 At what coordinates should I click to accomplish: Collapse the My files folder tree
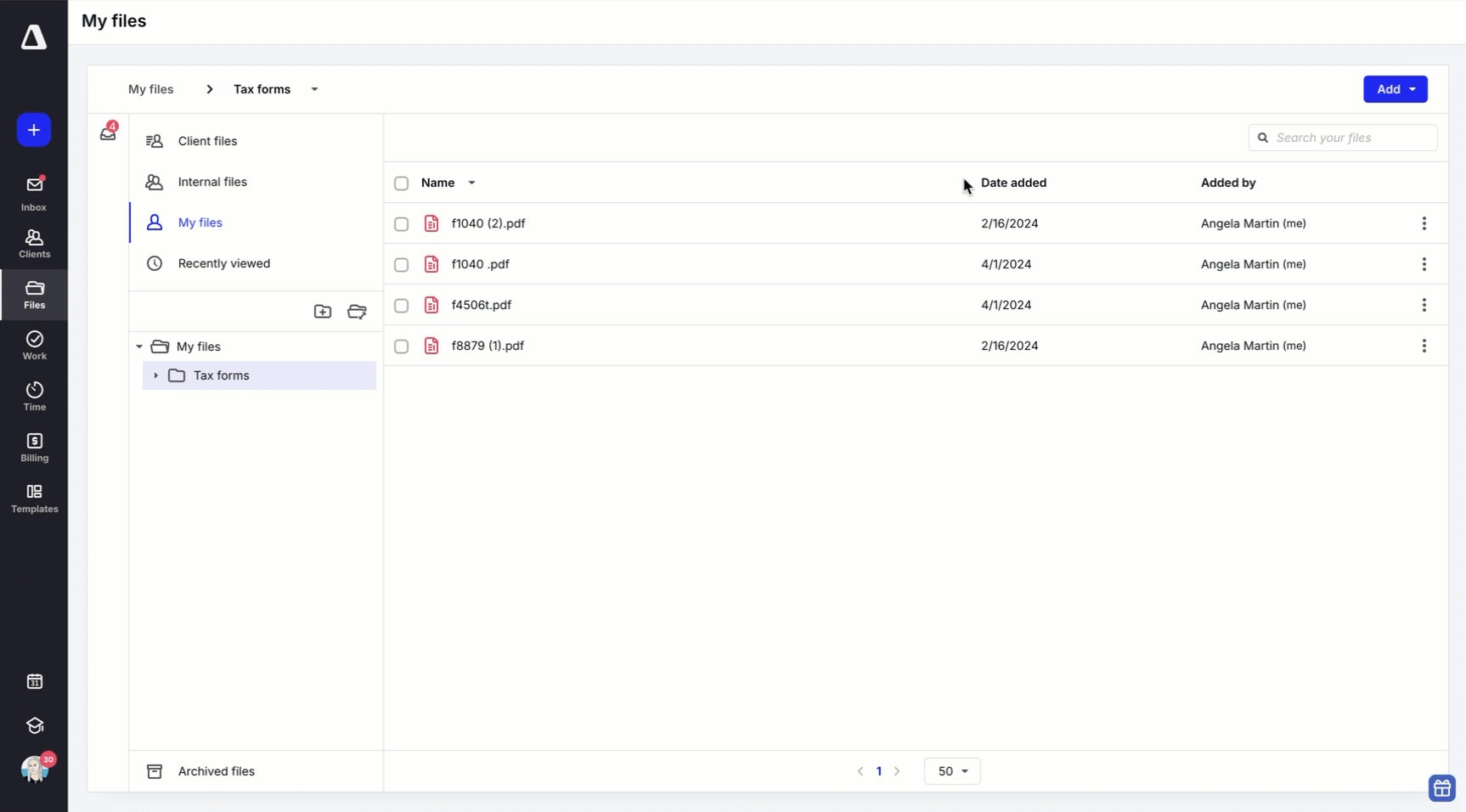click(138, 347)
